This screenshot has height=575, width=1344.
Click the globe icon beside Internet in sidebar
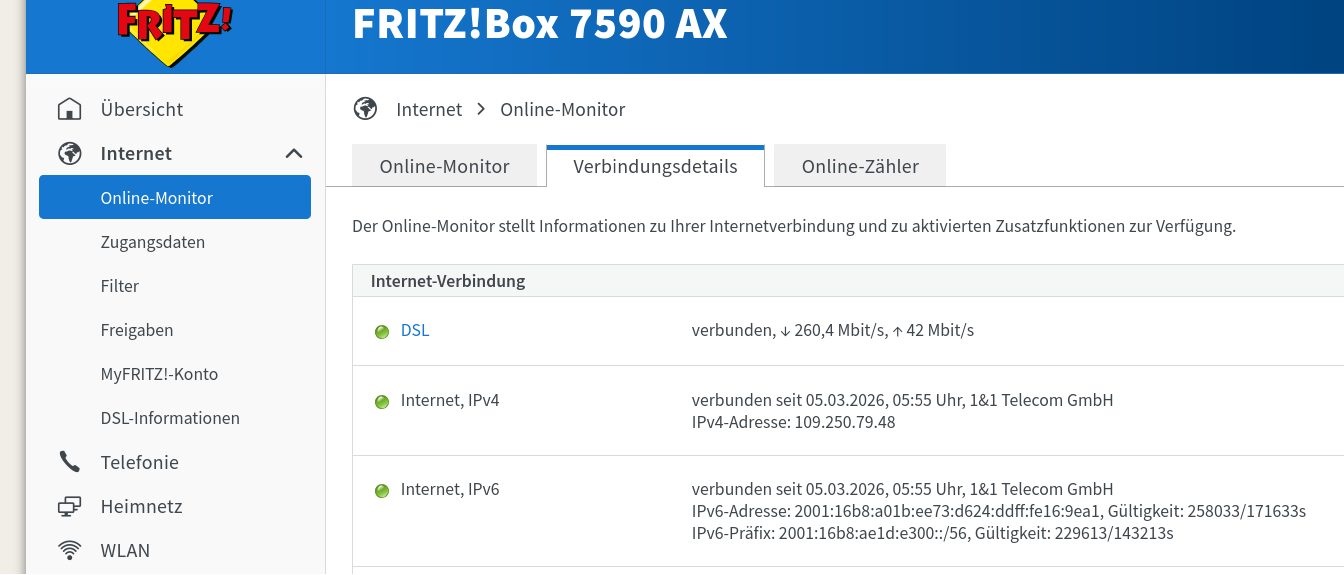pyautogui.click(x=69, y=153)
